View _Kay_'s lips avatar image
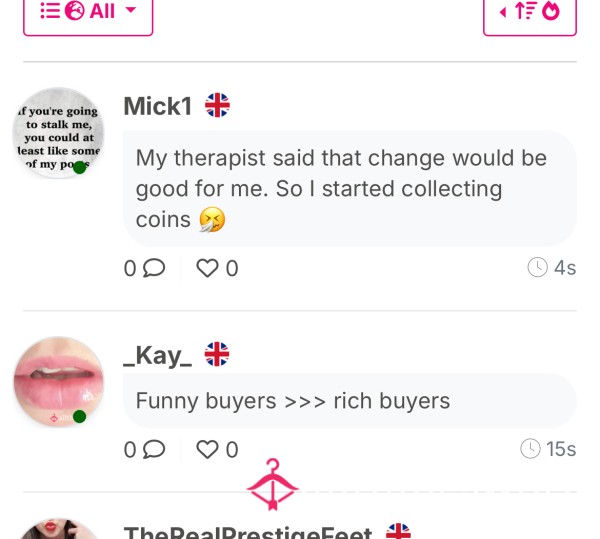This screenshot has height=539, width=600. click(58, 382)
